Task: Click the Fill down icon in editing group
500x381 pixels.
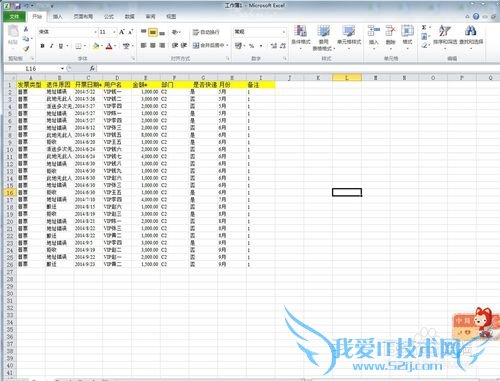Action: (424, 36)
